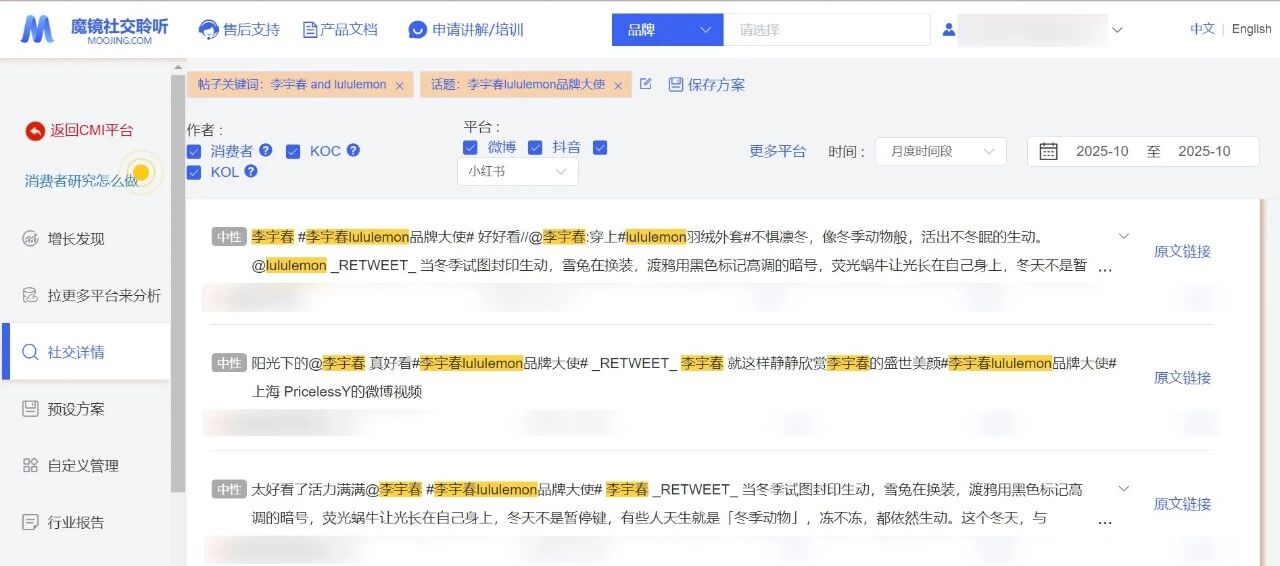Open 原文链接 for the first post
The height and width of the screenshot is (566, 1280).
[x=1182, y=251]
